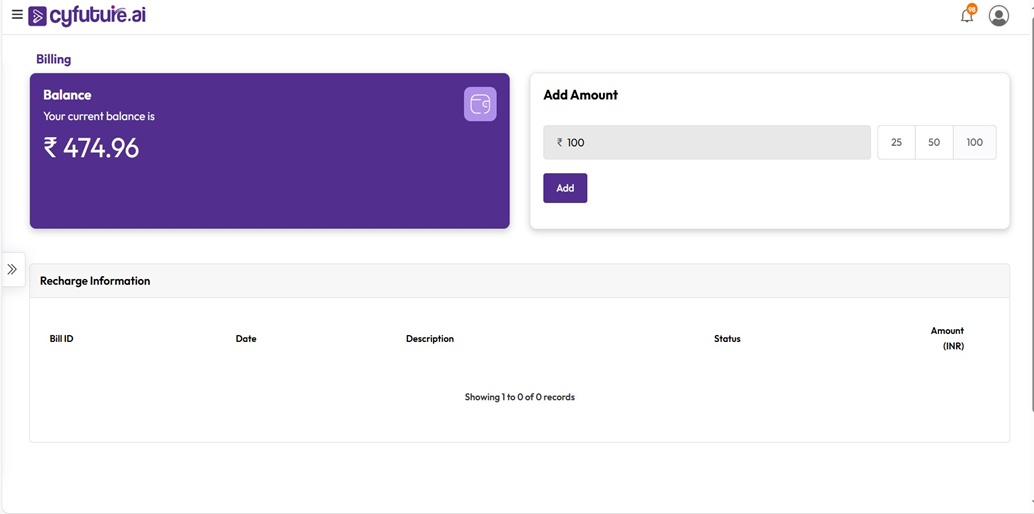This screenshot has height=514, width=1034.
Task: Select the 100 preset amount
Action: [974, 143]
